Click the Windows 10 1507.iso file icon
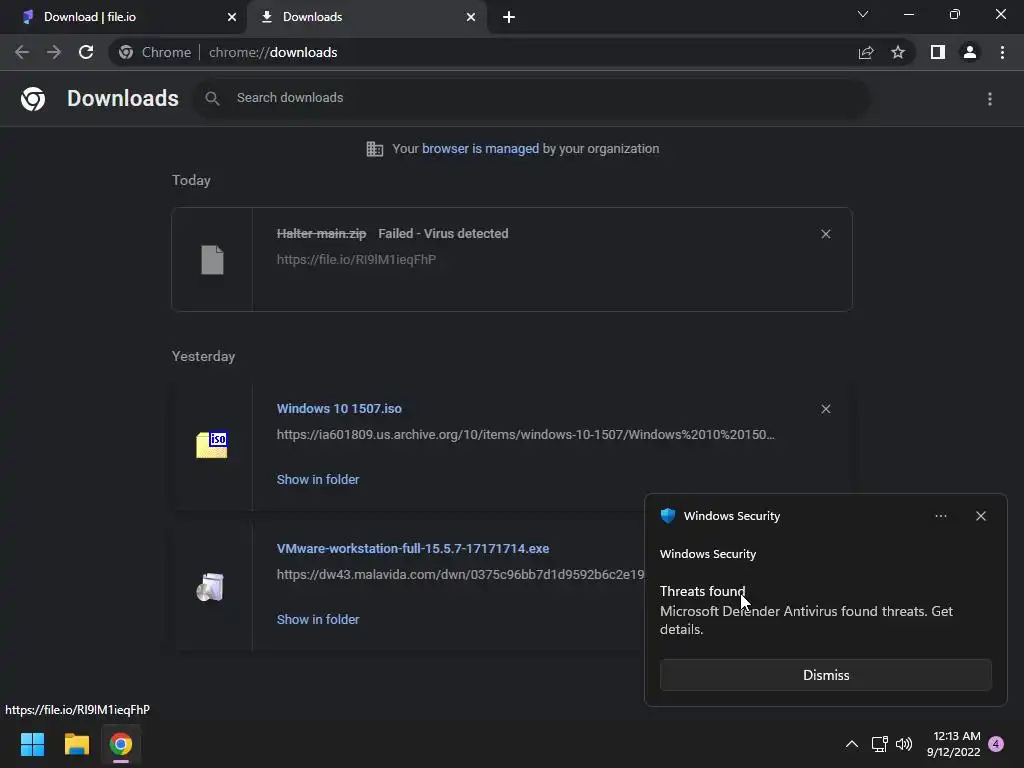The height and width of the screenshot is (768, 1024). (212, 445)
